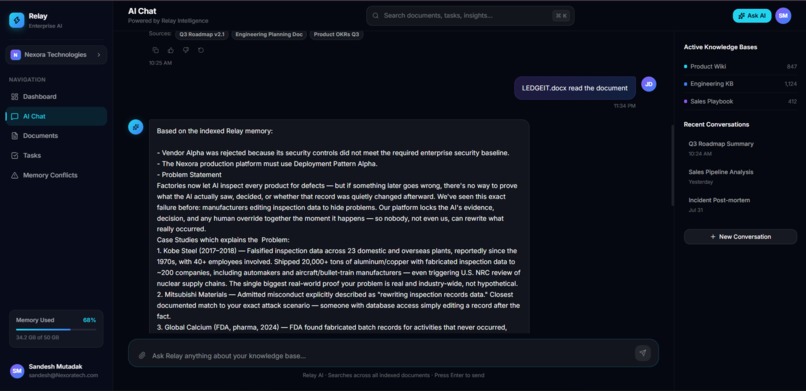Select the Product Wiki knowledge base
806x391 pixels.
tap(740, 66)
